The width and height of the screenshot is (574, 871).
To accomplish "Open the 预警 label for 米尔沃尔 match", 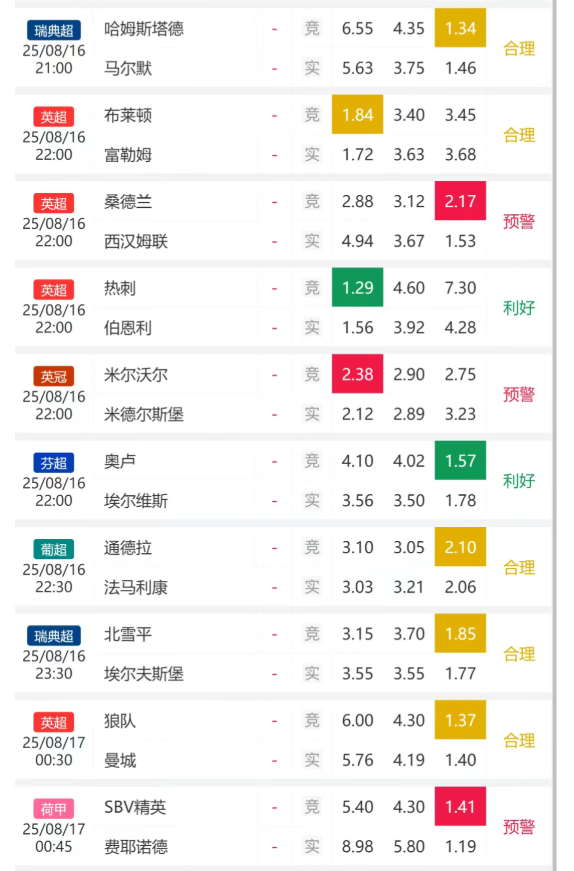I will (x=519, y=394).
